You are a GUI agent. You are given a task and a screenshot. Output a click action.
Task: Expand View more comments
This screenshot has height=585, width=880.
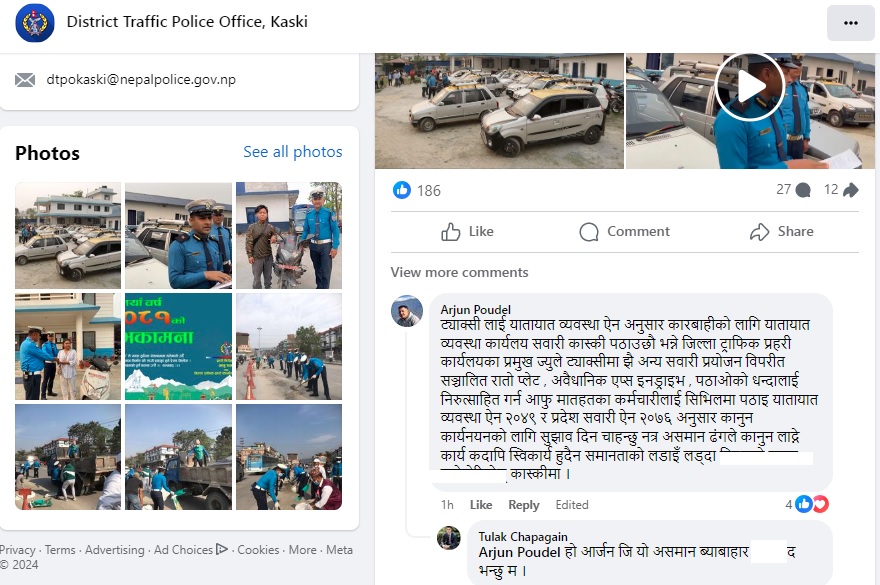(x=460, y=272)
